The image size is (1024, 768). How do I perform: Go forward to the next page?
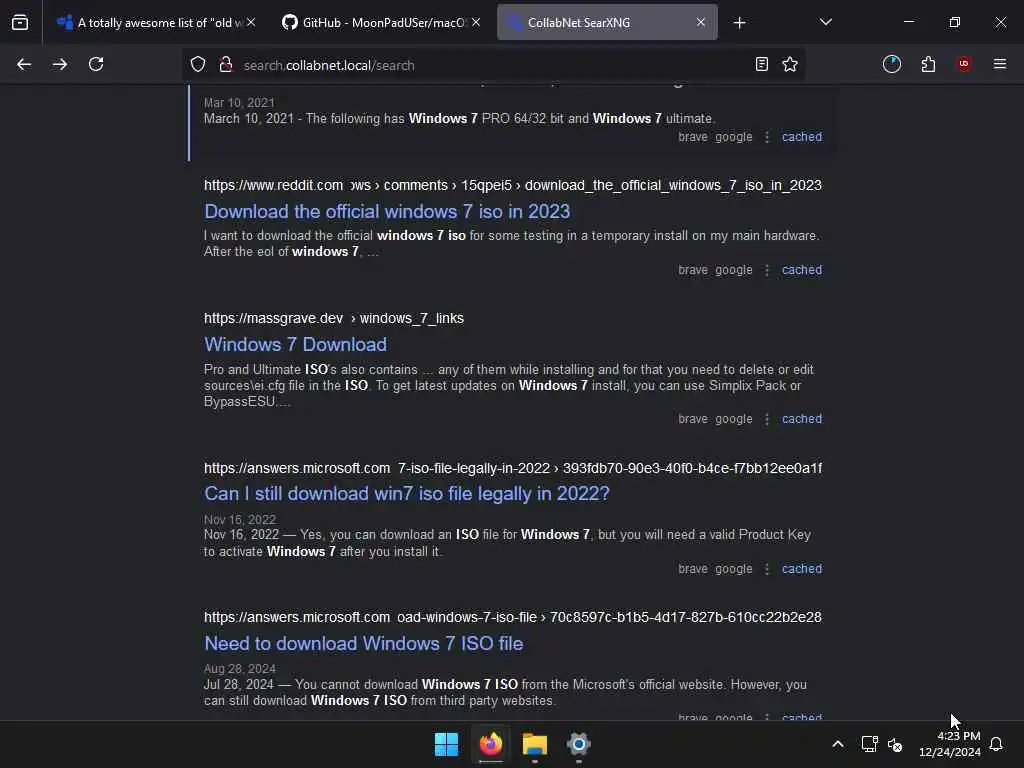tap(60, 64)
